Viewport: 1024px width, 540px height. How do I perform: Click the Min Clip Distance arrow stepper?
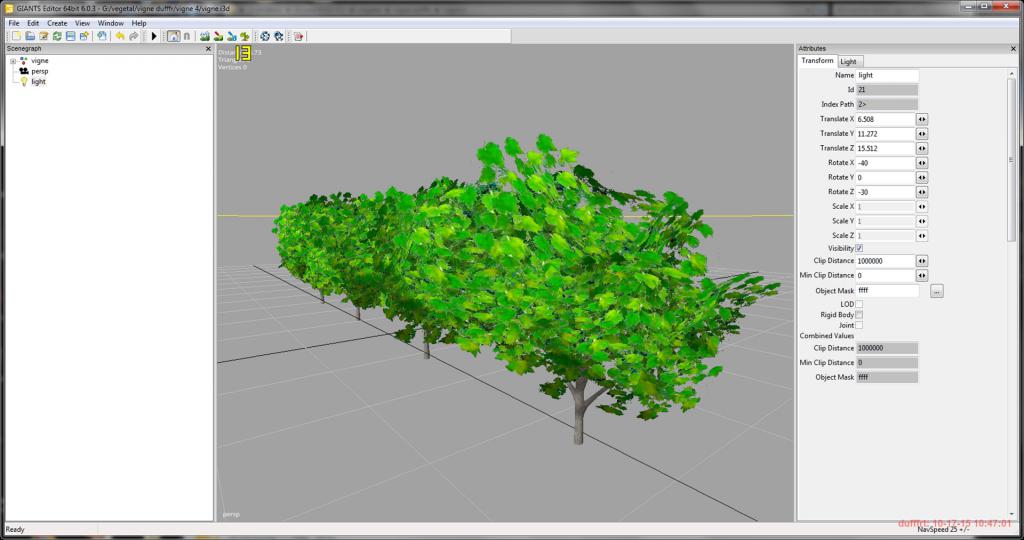pyautogui.click(x=921, y=276)
